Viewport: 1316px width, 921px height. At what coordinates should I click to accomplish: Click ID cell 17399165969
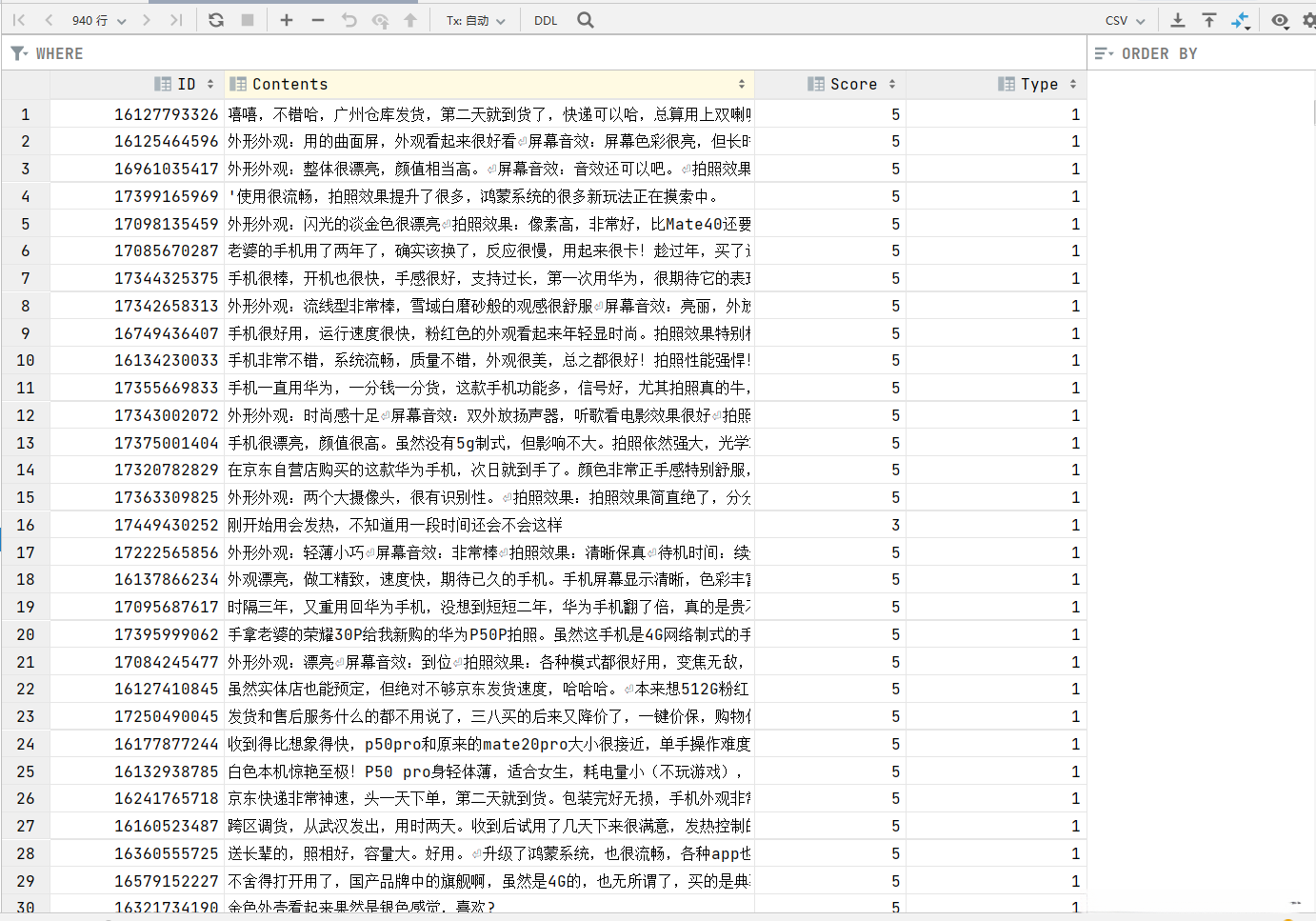point(137,196)
